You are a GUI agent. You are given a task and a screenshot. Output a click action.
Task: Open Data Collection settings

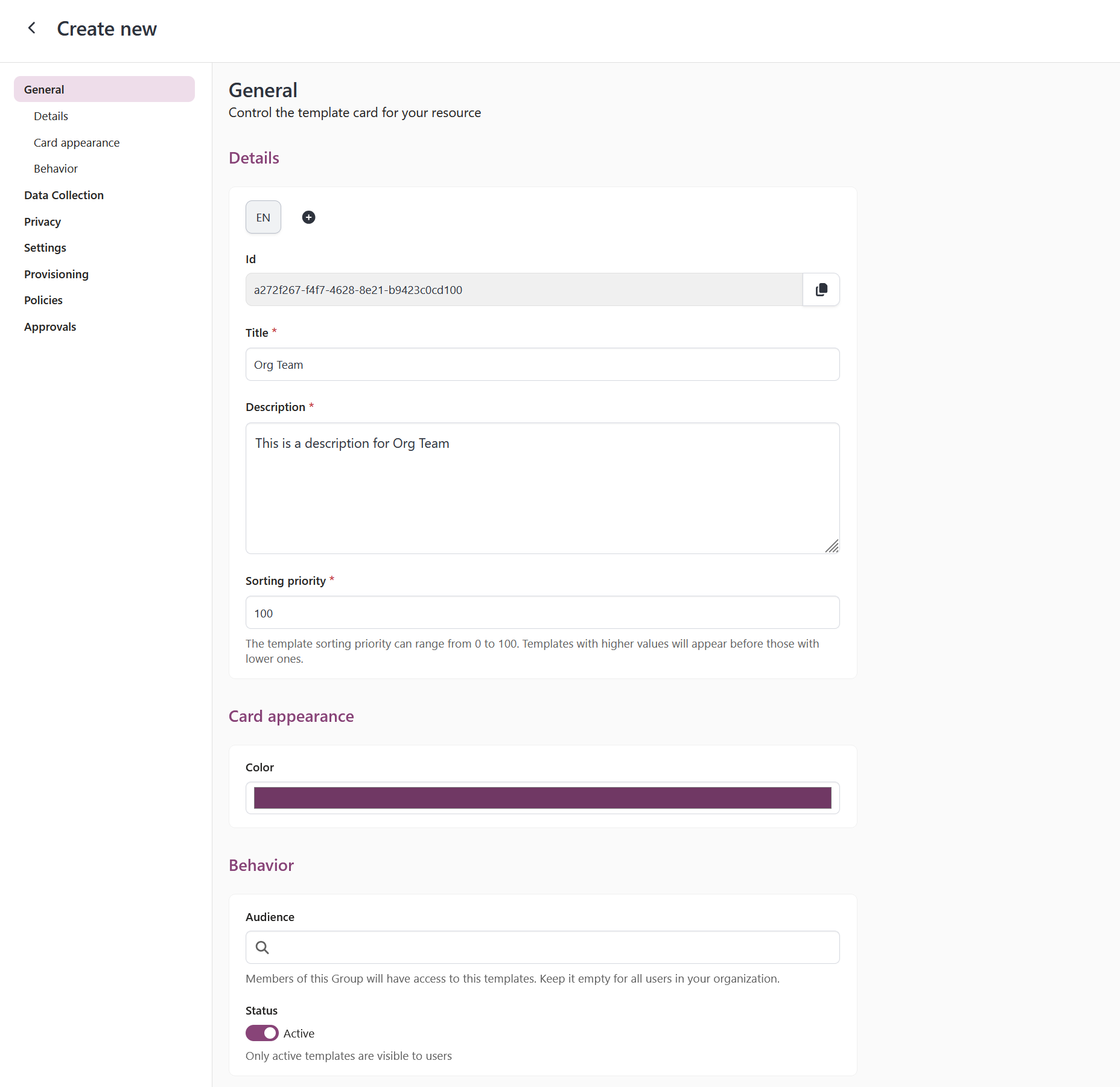pos(64,195)
